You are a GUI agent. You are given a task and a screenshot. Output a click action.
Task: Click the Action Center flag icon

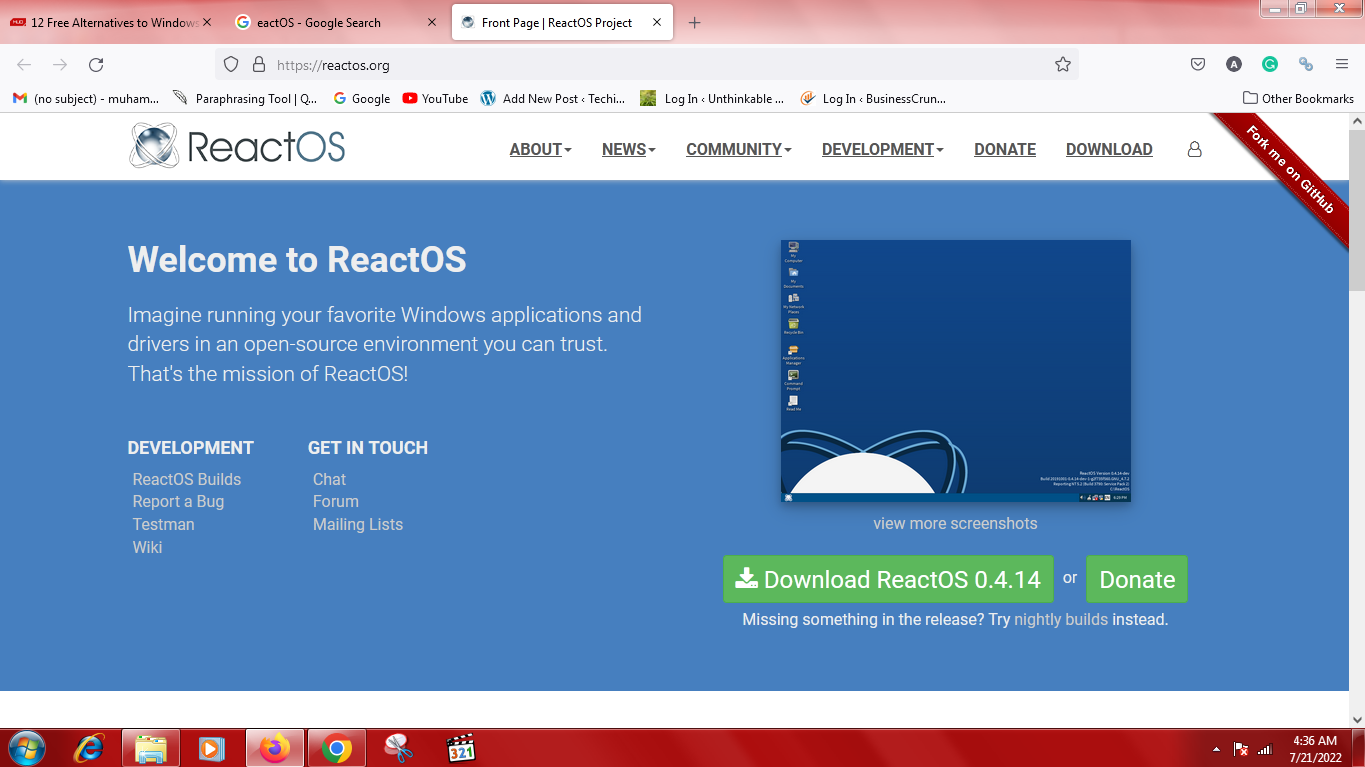[x=1241, y=749]
